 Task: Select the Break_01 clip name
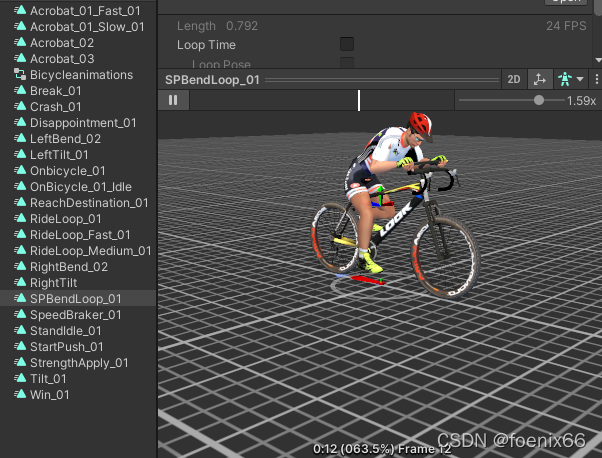56,91
